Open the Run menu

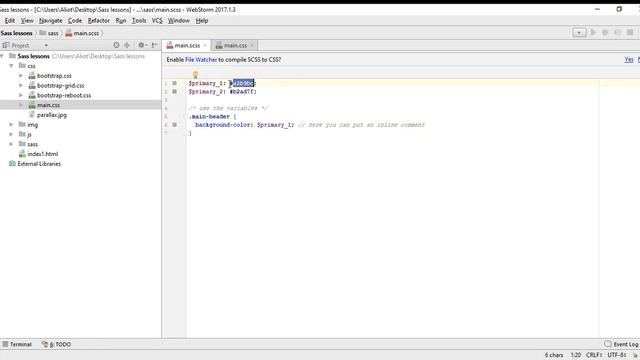pos(121,20)
